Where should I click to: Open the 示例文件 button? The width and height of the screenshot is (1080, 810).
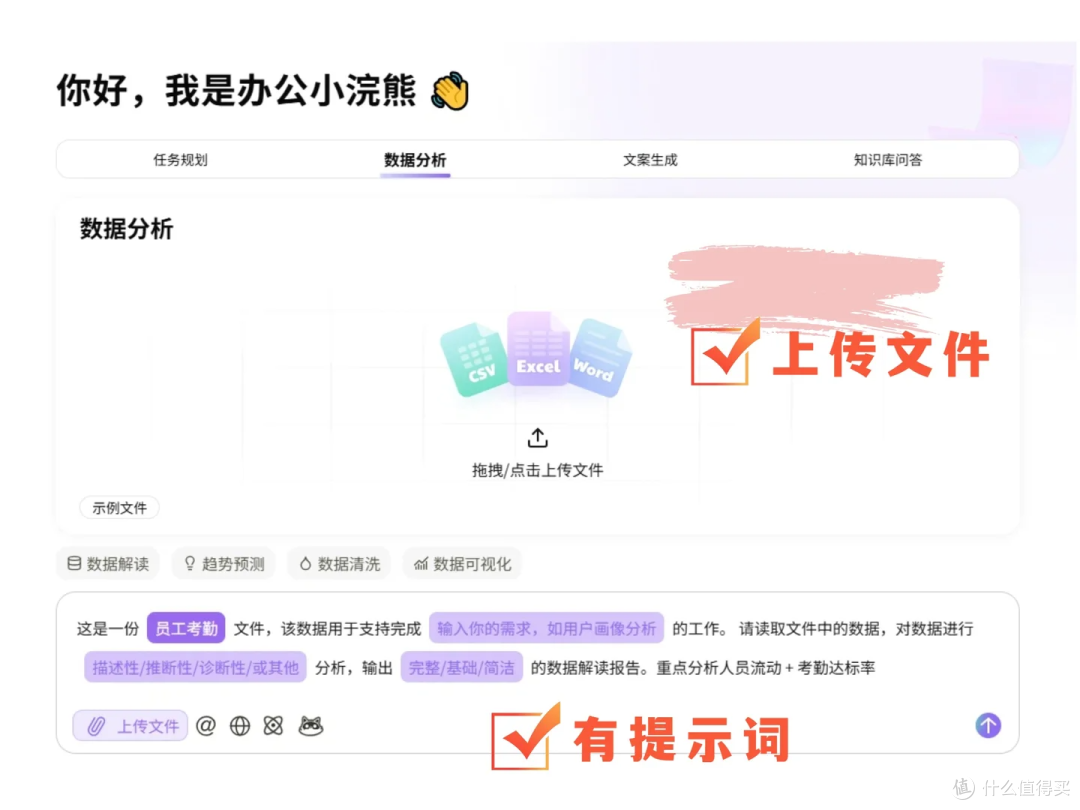[119, 508]
